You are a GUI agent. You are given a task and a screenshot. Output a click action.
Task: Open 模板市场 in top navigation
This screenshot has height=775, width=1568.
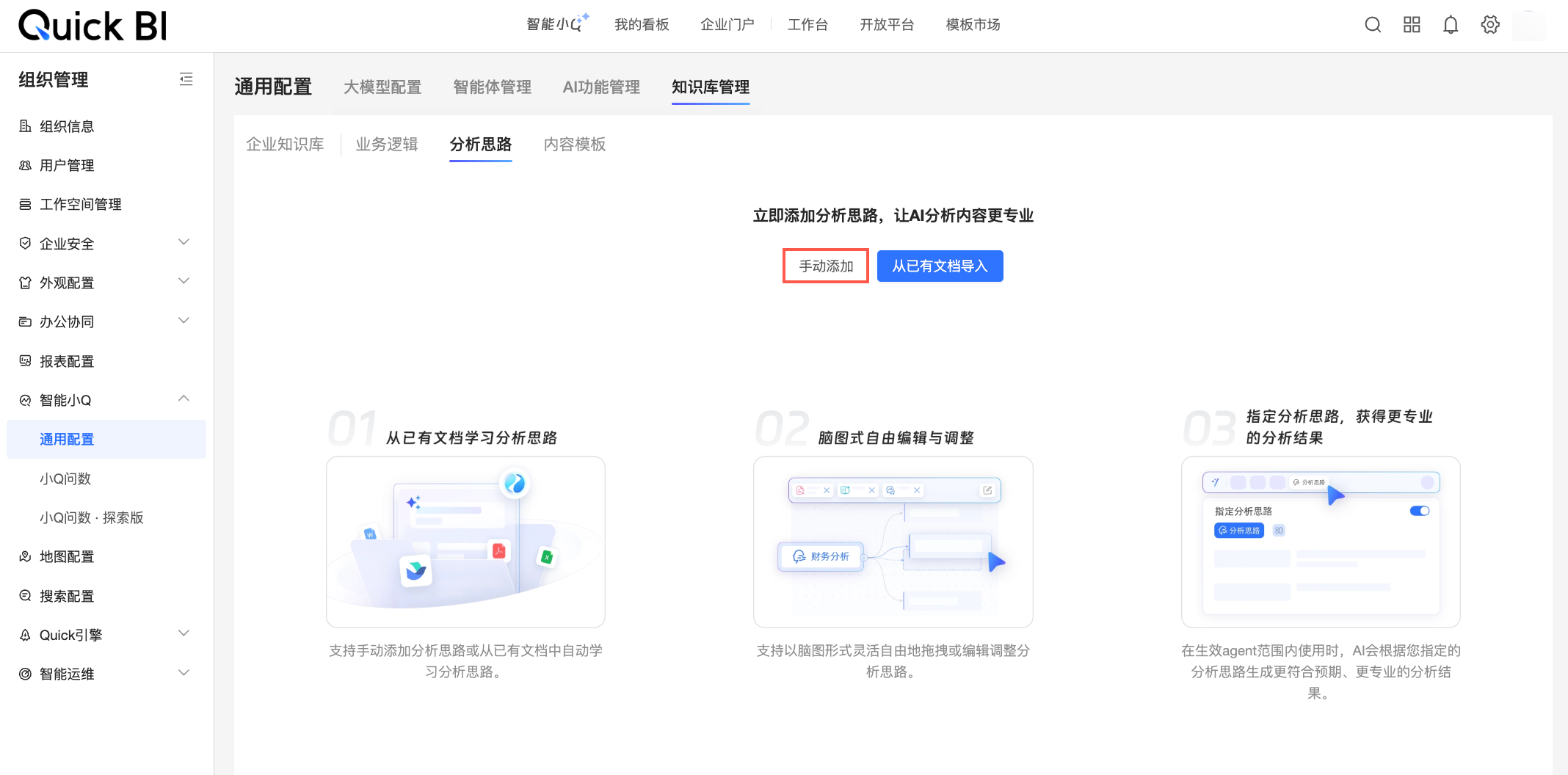tap(973, 25)
